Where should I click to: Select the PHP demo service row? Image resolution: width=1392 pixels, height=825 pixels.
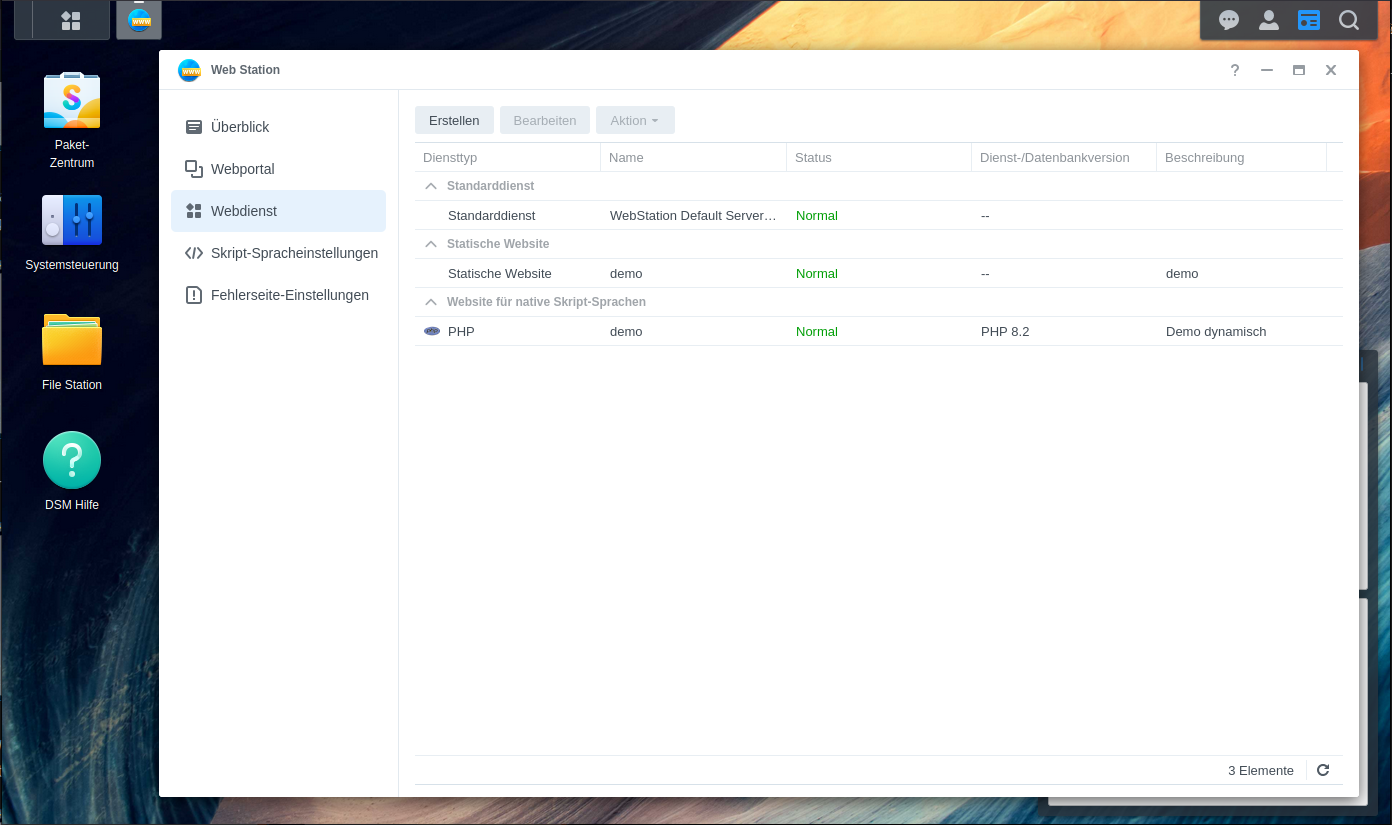click(x=700, y=331)
